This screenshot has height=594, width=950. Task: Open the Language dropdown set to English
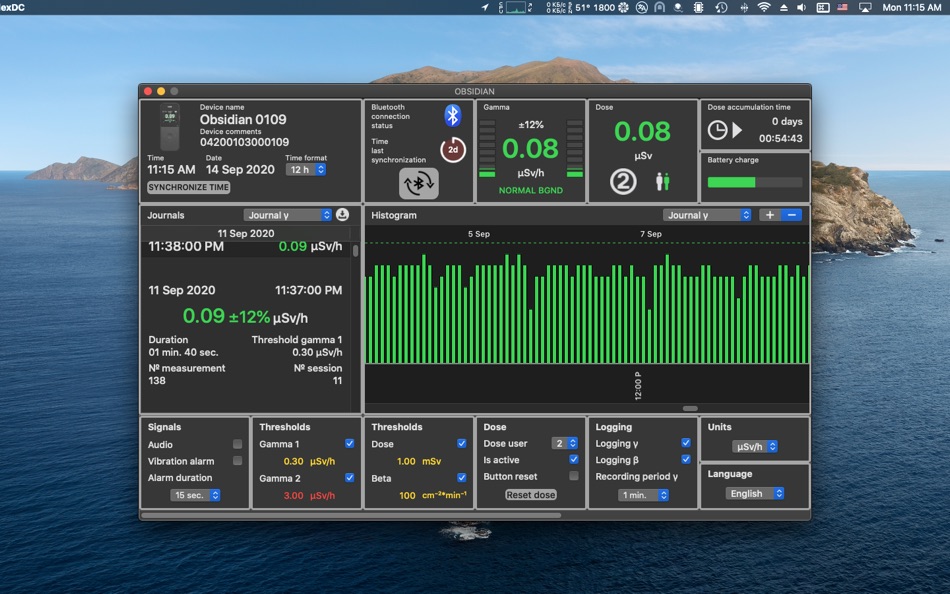755,494
